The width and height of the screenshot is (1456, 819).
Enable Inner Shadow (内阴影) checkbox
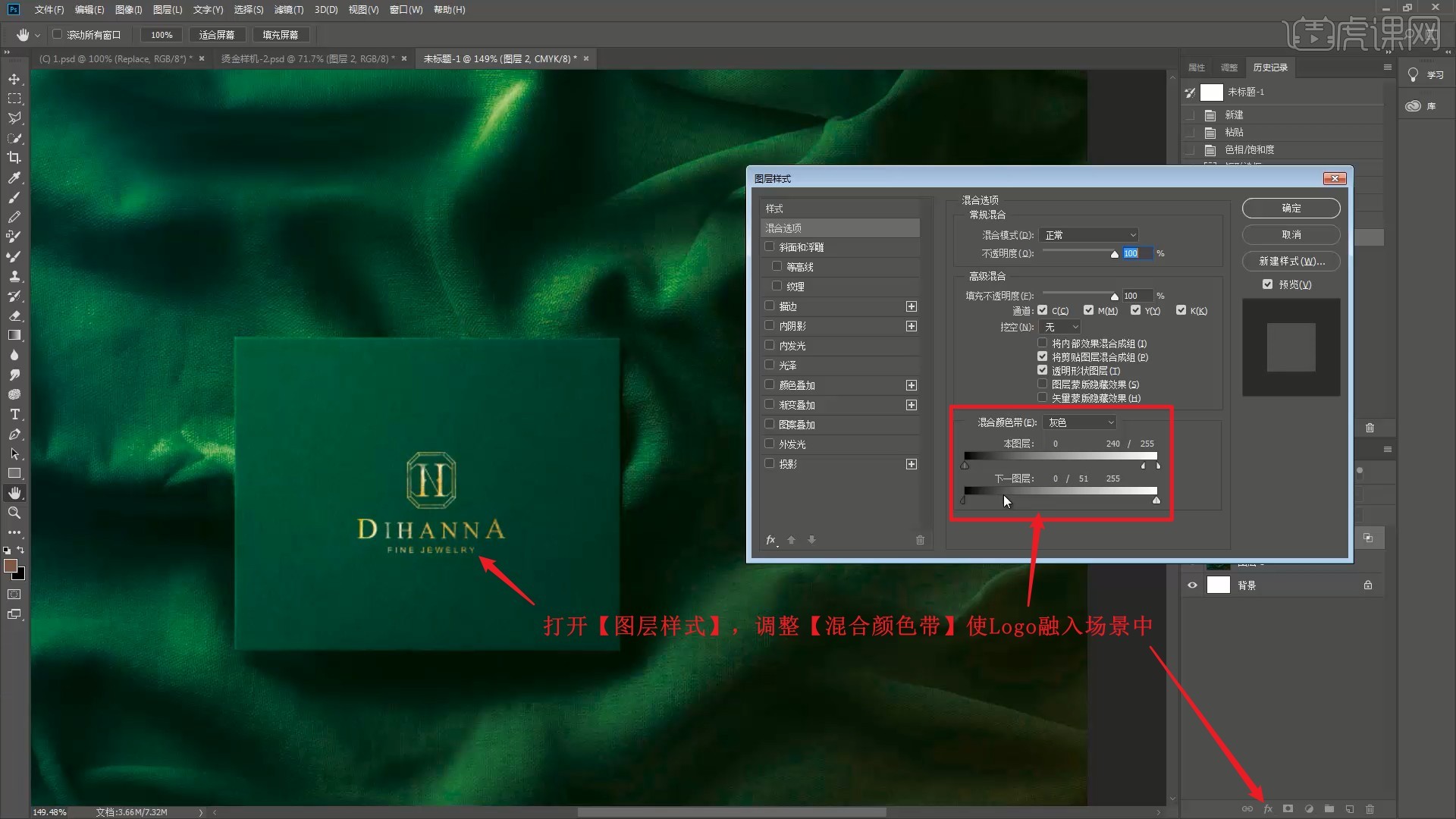(770, 325)
